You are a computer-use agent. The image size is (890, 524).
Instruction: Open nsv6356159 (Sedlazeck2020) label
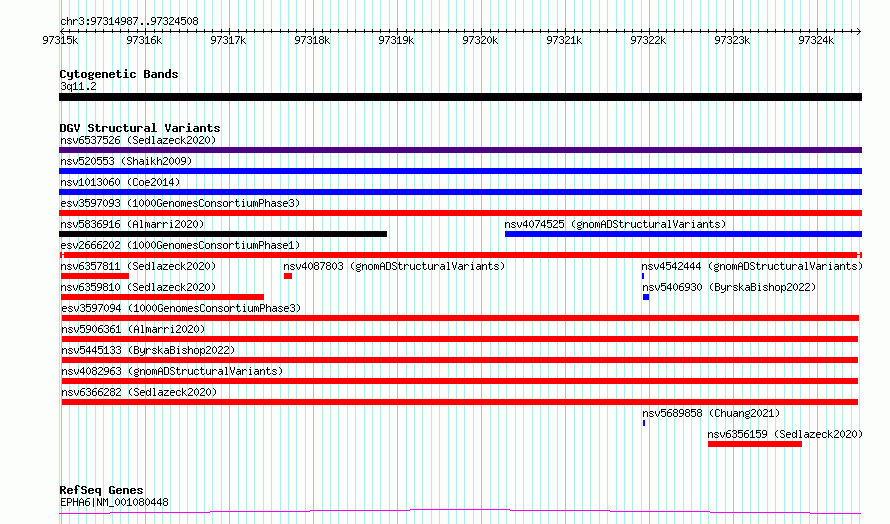pyautogui.click(x=785, y=434)
